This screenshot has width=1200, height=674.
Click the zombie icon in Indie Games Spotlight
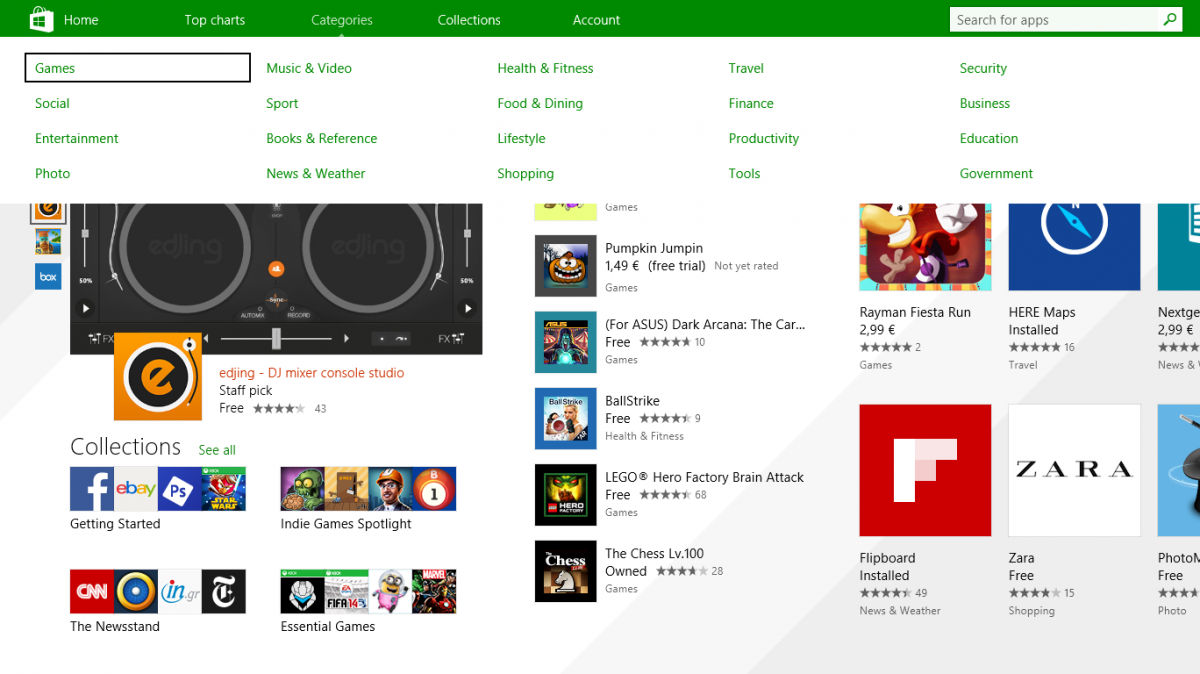(303, 489)
